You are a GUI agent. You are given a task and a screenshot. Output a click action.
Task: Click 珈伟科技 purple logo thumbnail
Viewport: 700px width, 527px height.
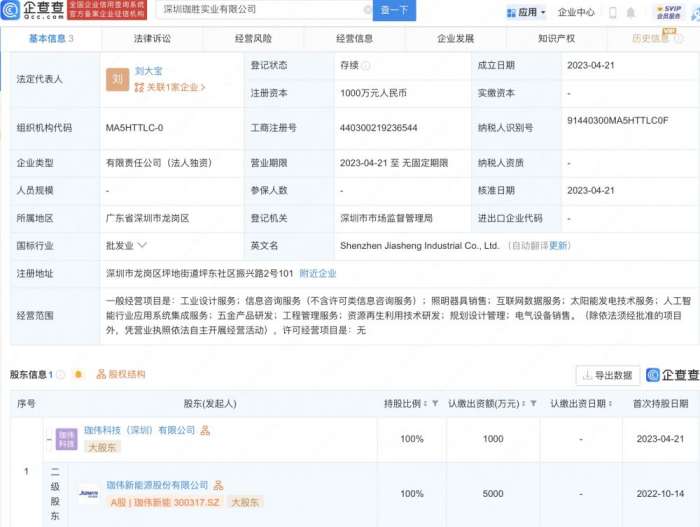[67, 439]
